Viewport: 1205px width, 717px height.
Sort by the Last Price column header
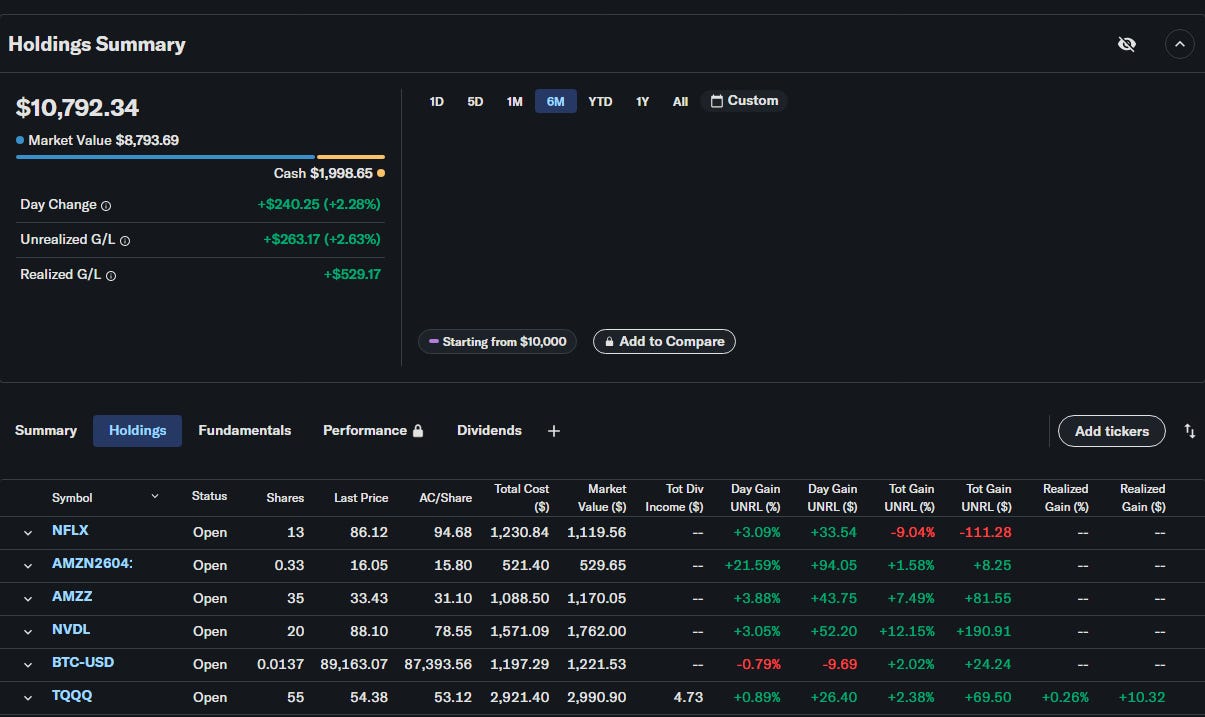(x=361, y=498)
